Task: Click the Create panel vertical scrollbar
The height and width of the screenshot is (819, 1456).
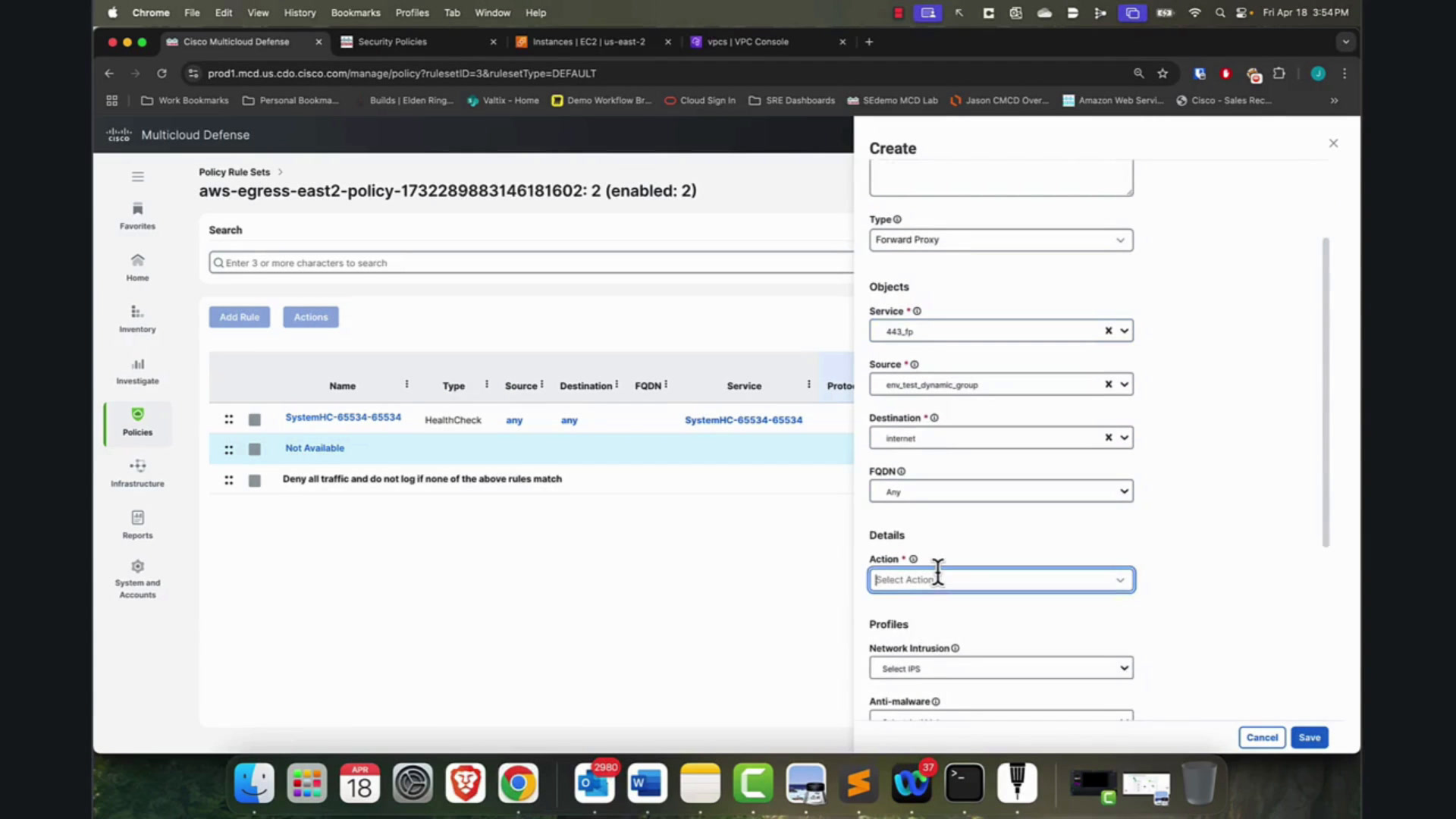Action: click(x=1326, y=393)
